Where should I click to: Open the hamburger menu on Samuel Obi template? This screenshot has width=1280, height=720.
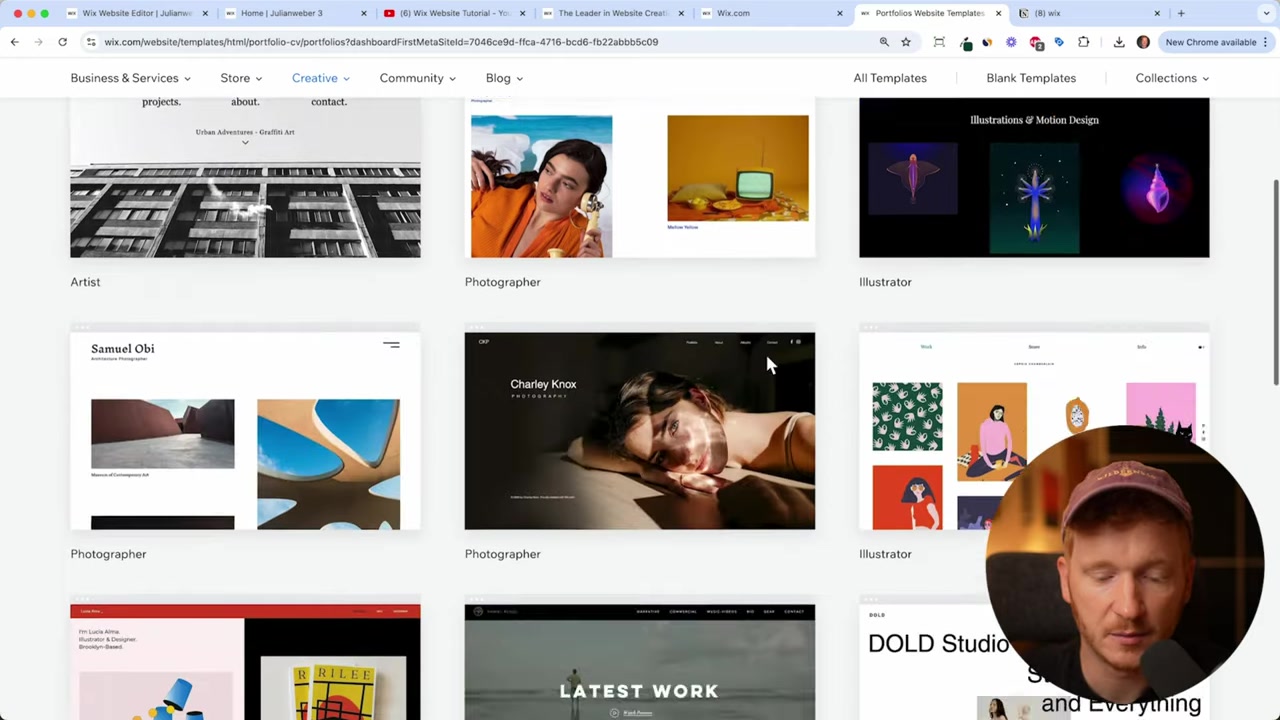click(x=391, y=345)
